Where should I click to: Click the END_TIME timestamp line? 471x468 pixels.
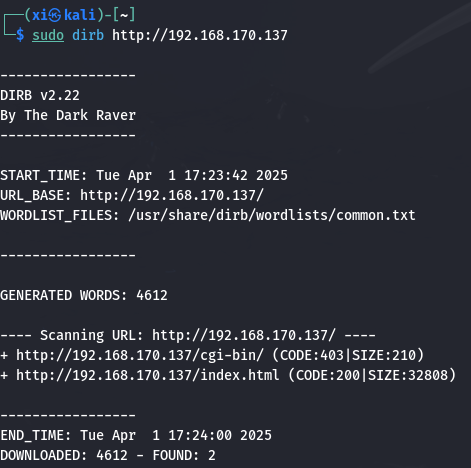(136, 435)
